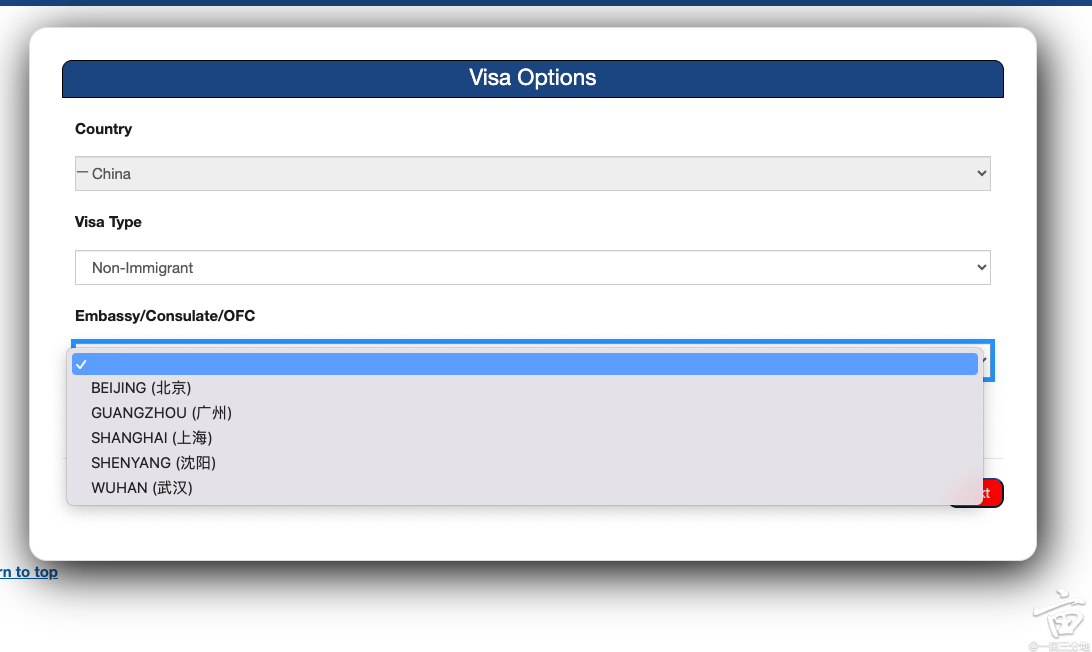Image resolution: width=1092 pixels, height=652 pixels.
Task: Choose GUANGZHOU (广州) consulate option
Action: [161, 413]
